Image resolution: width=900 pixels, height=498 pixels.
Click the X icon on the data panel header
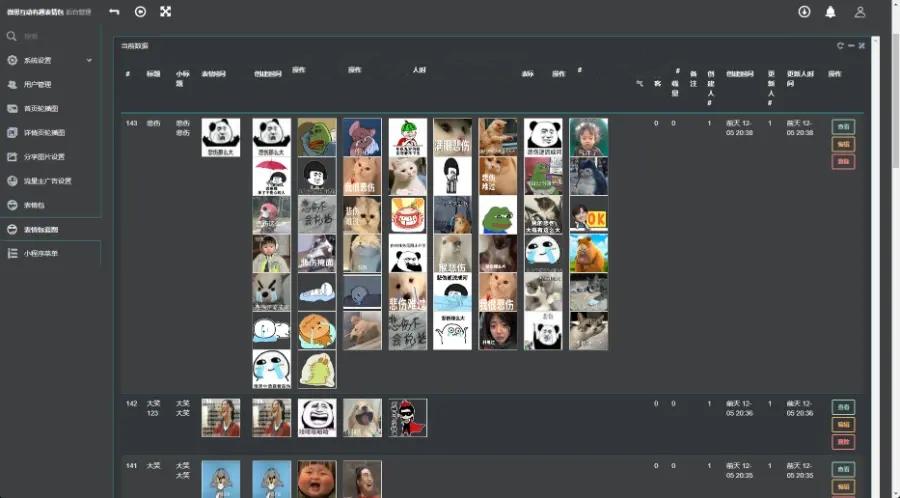pyautogui.click(x=862, y=45)
